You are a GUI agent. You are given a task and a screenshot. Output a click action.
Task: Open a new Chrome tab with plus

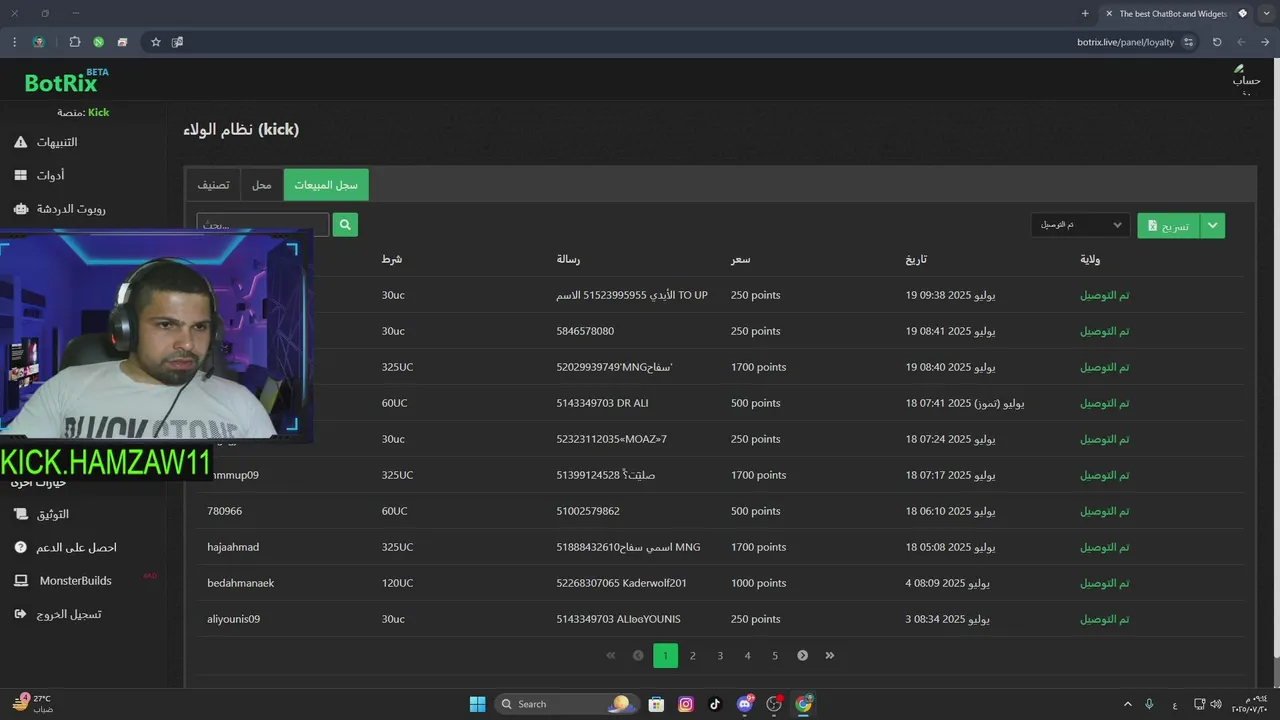click(x=1085, y=13)
